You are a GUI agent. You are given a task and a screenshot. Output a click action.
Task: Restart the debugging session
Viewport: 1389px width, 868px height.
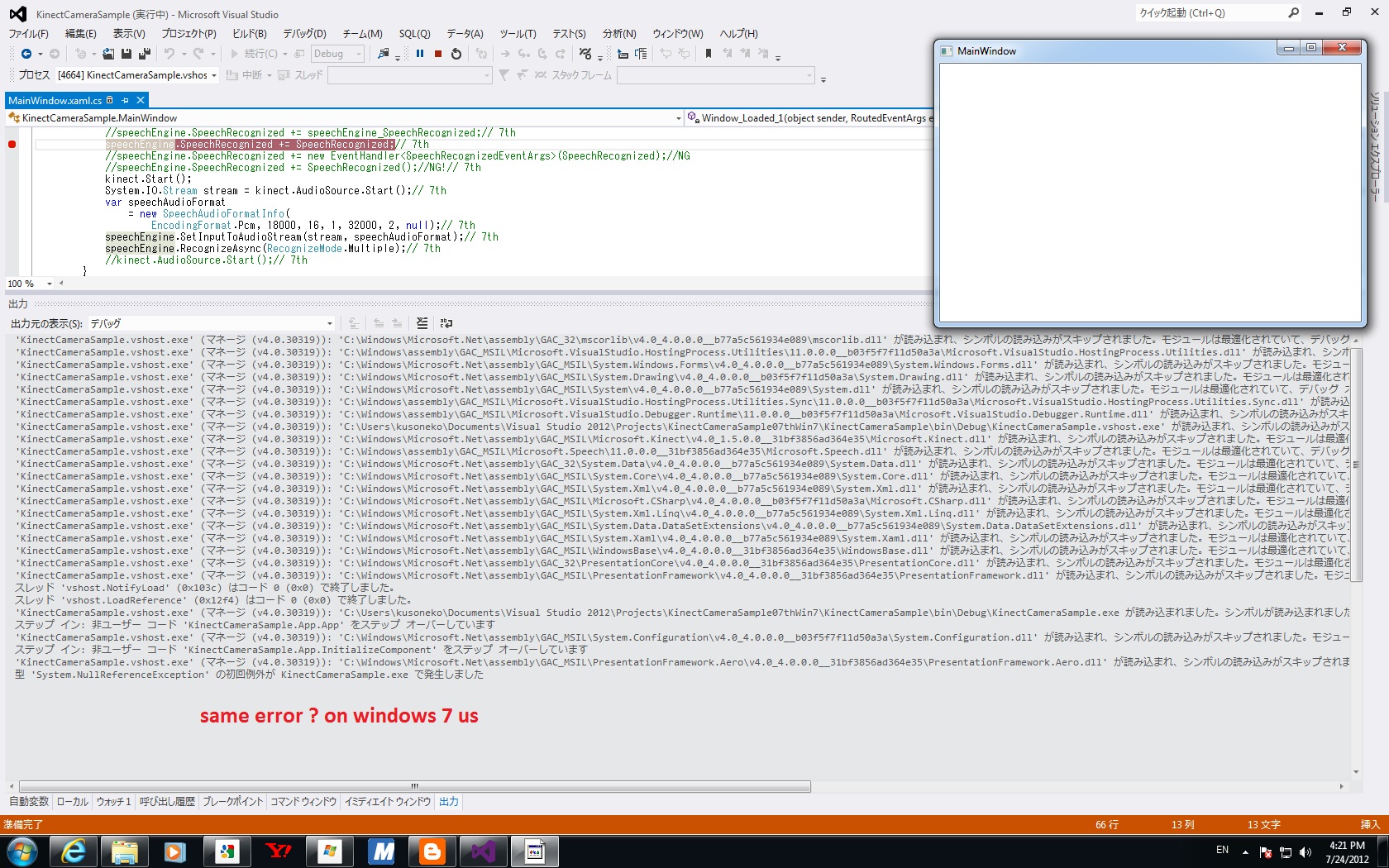pyautogui.click(x=456, y=54)
